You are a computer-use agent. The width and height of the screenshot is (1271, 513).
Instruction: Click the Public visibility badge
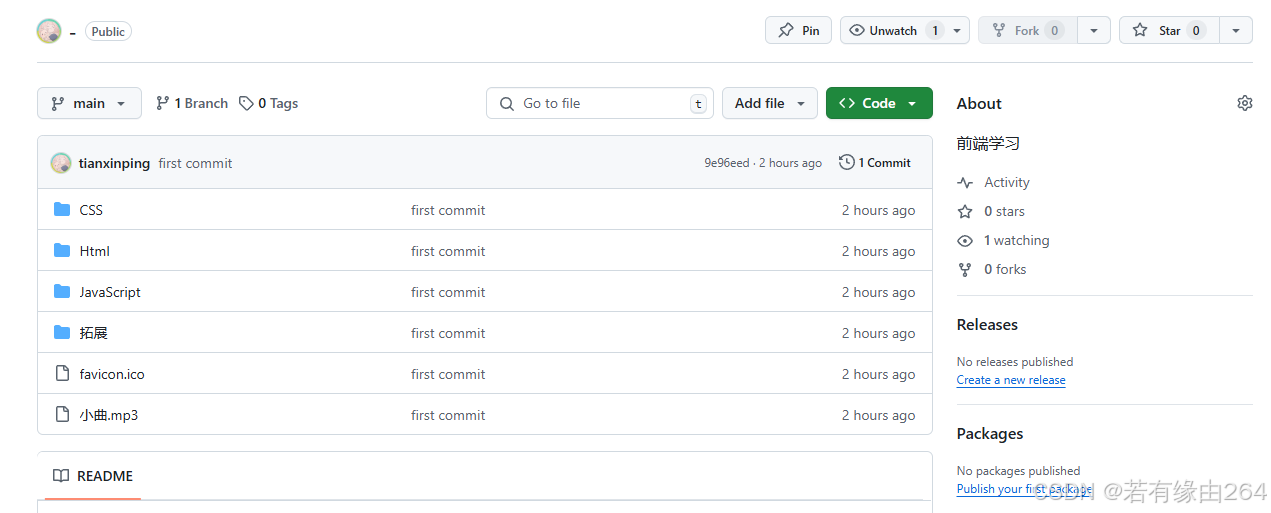click(x=108, y=31)
